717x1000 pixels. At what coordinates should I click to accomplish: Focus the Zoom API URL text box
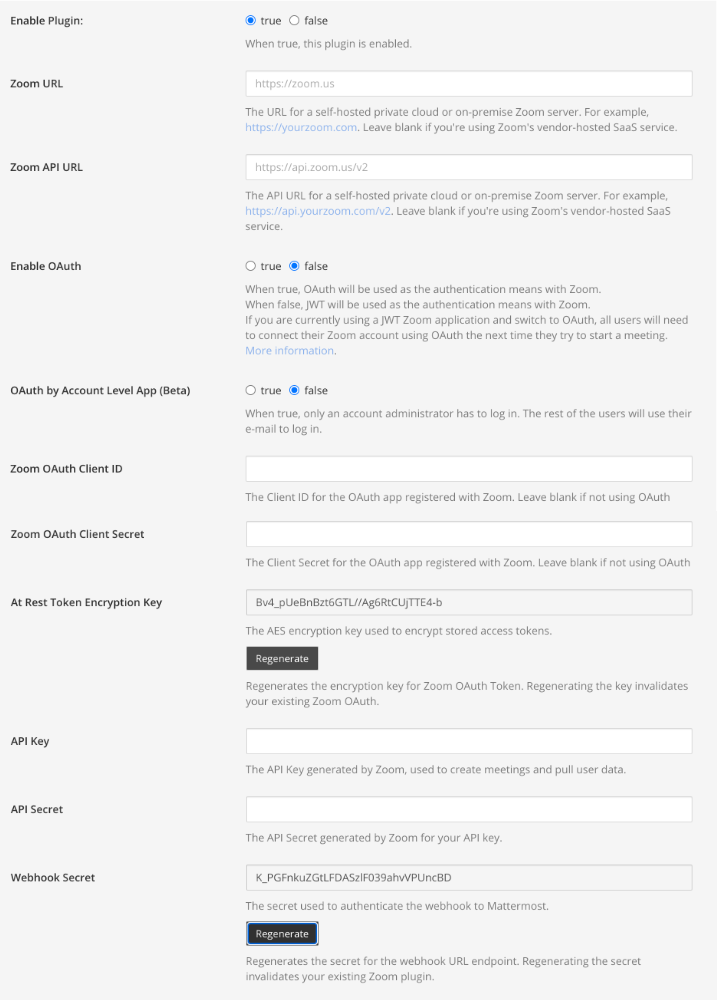coord(468,167)
